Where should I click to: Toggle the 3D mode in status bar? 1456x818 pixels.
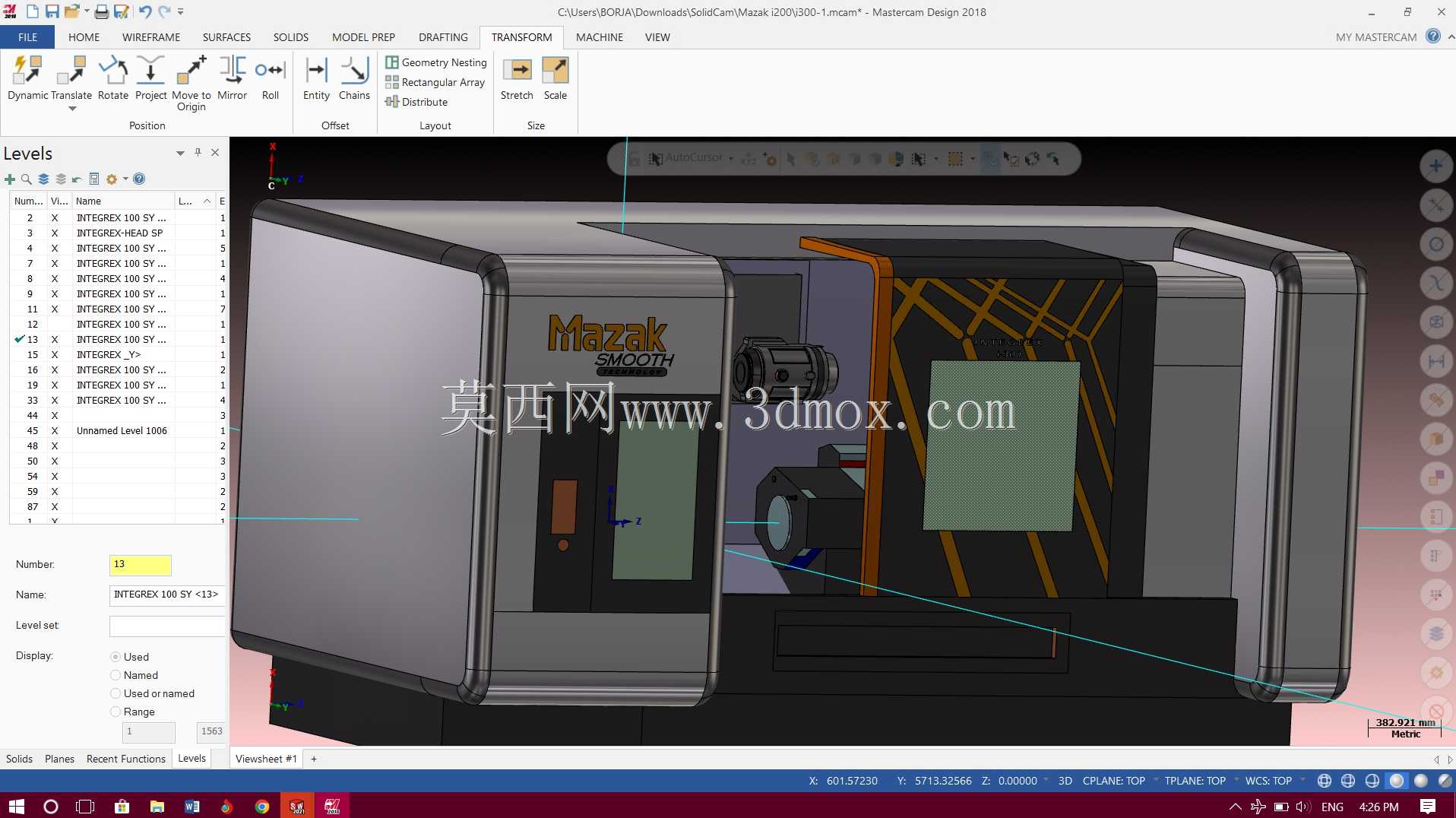pos(1065,781)
